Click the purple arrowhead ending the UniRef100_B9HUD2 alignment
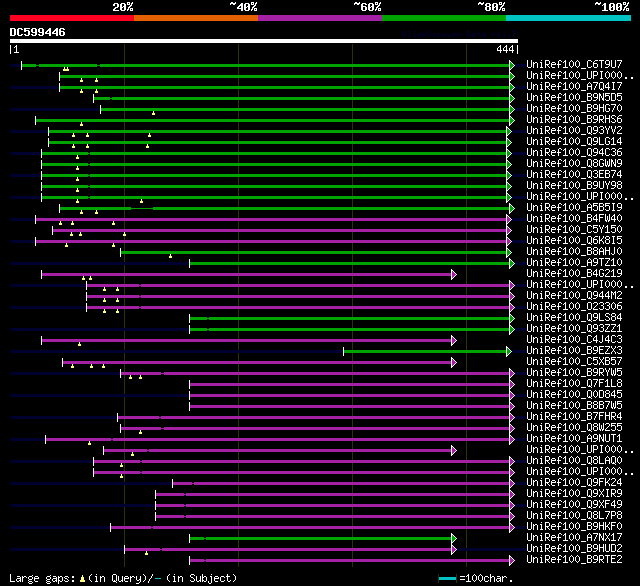Screen dimensions: 640x586 click(x=454, y=550)
